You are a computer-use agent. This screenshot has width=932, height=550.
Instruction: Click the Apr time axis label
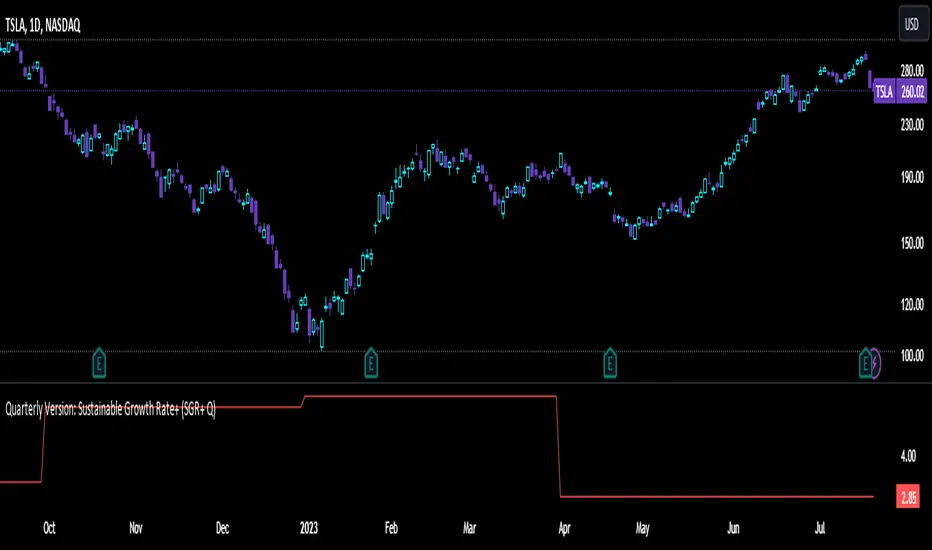click(x=564, y=528)
